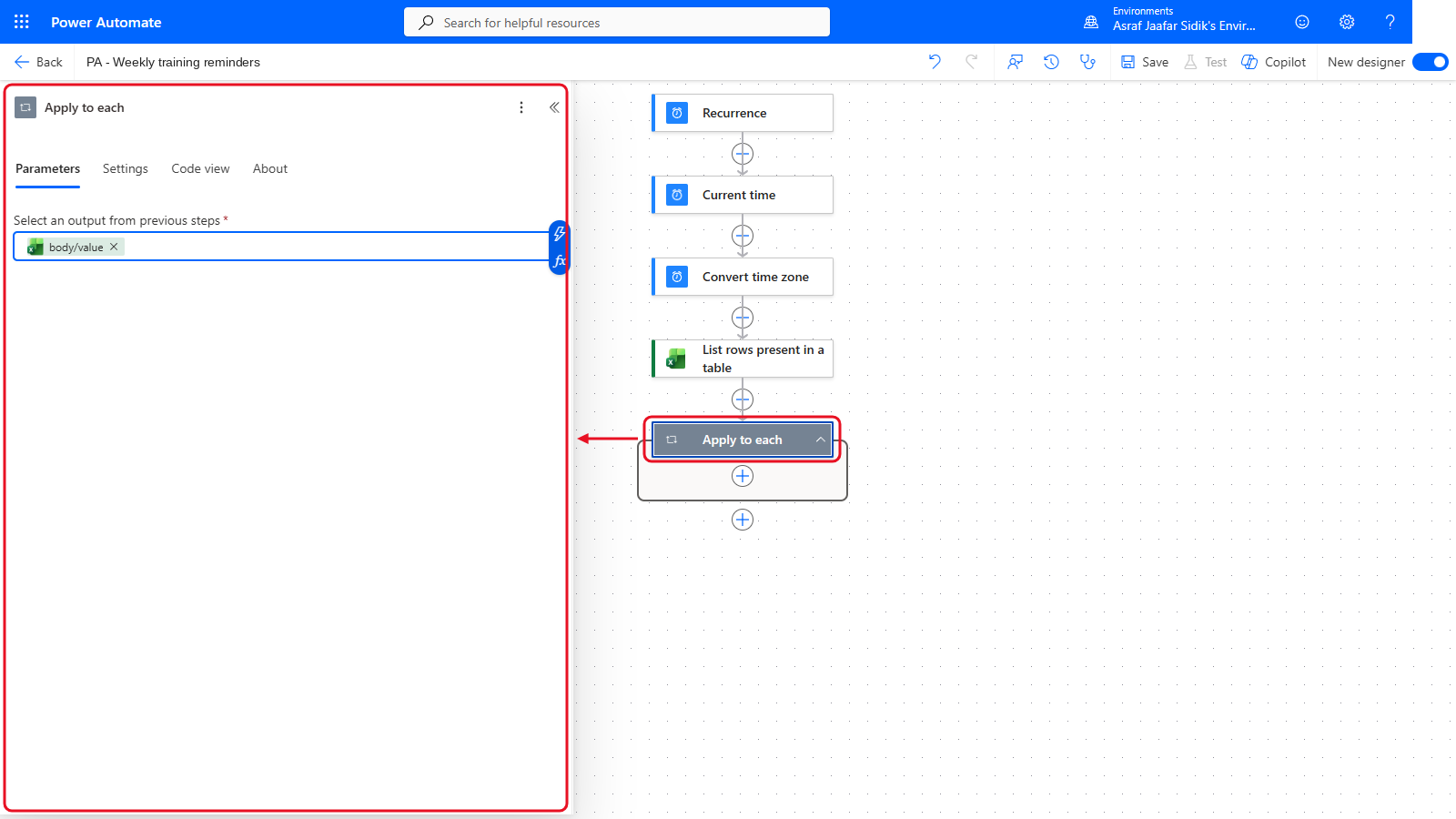
Task: Add a step below the Apply to each container
Action: point(743,520)
